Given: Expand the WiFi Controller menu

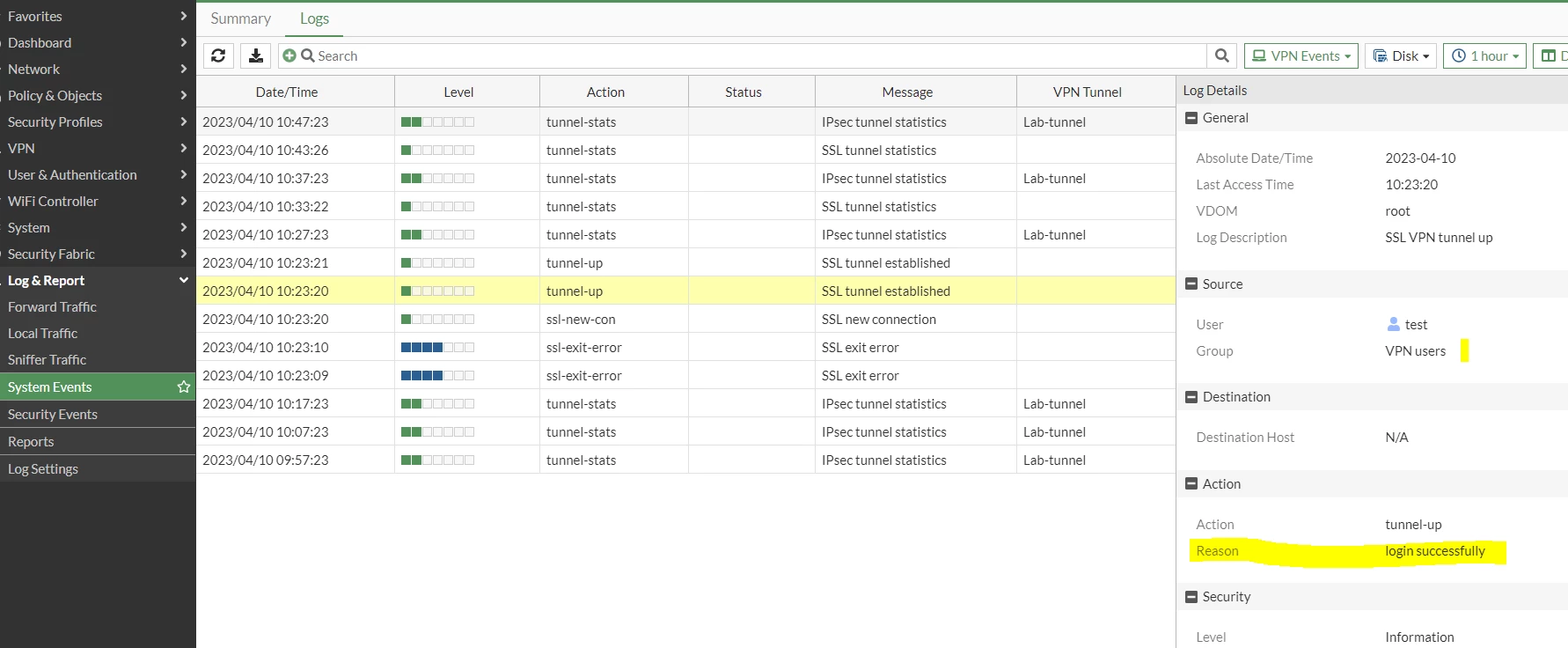Looking at the screenshot, I should pyautogui.click(x=98, y=201).
